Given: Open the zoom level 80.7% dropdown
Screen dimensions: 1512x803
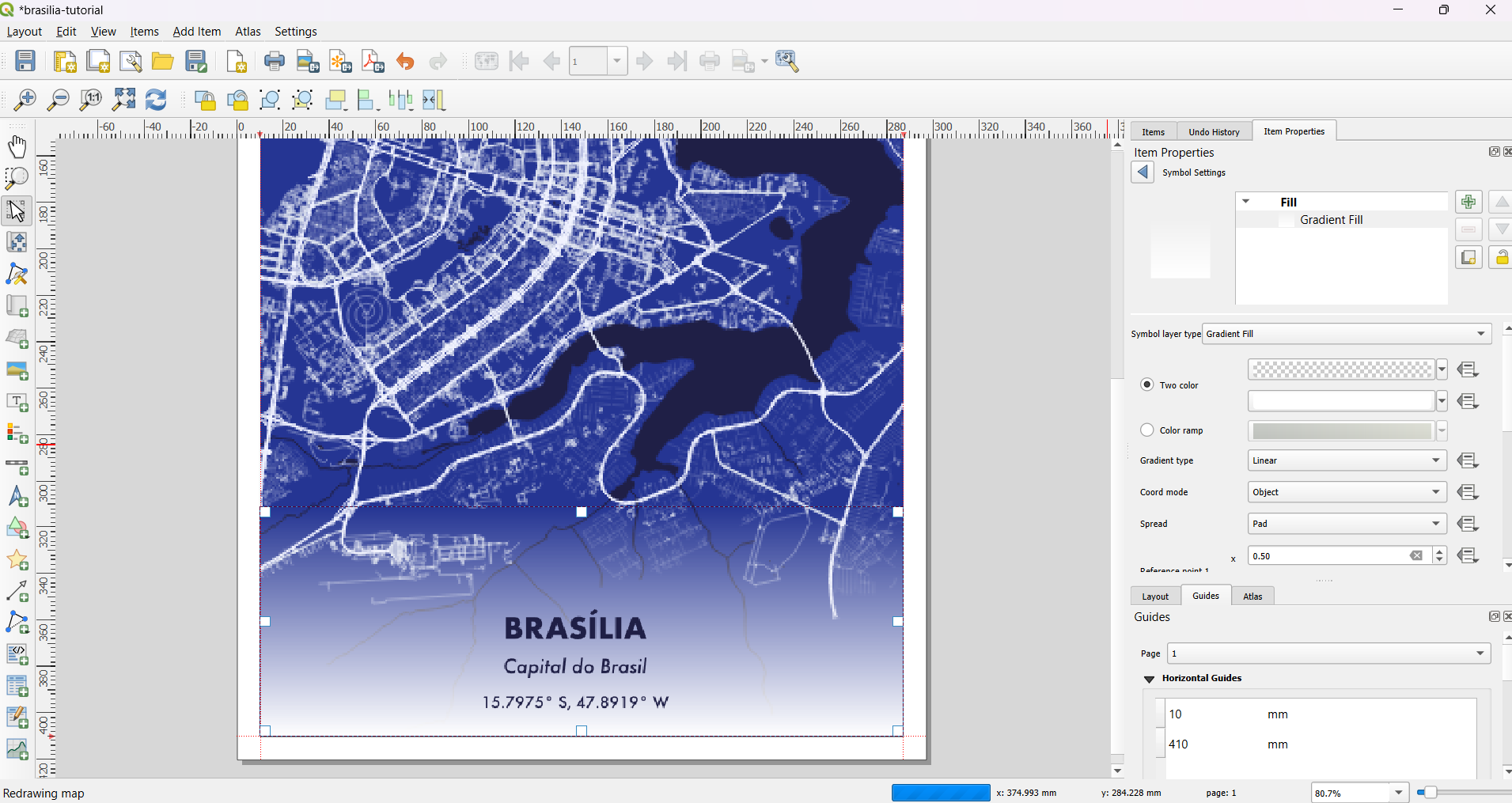Looking at the screenshot, I should pos(1399,793).
